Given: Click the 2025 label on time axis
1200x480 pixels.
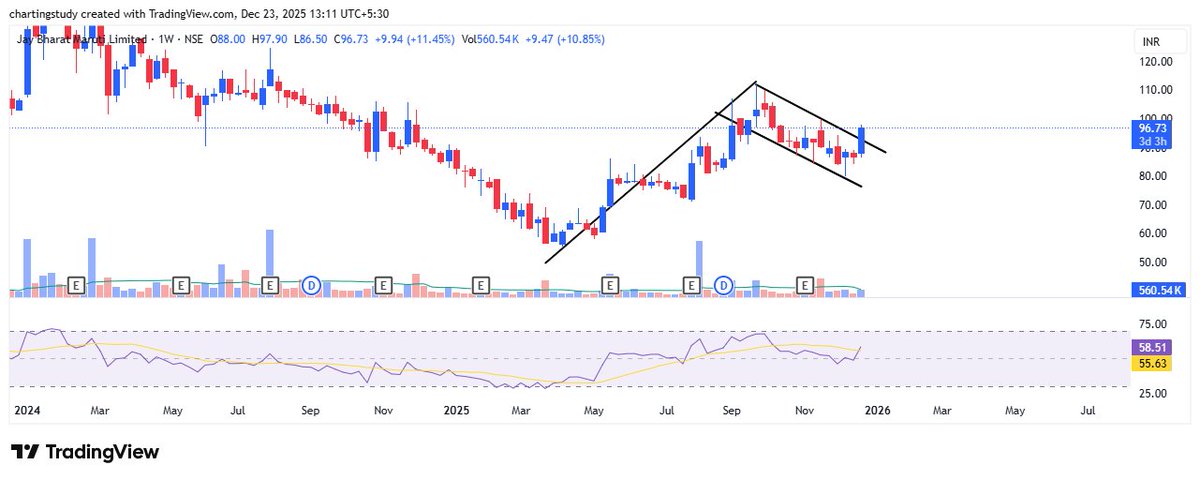Looking at the screenshot, I should click(456, 410).
